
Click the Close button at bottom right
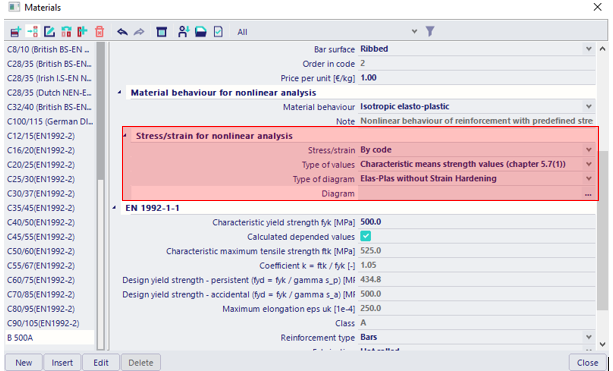point(588,362)
